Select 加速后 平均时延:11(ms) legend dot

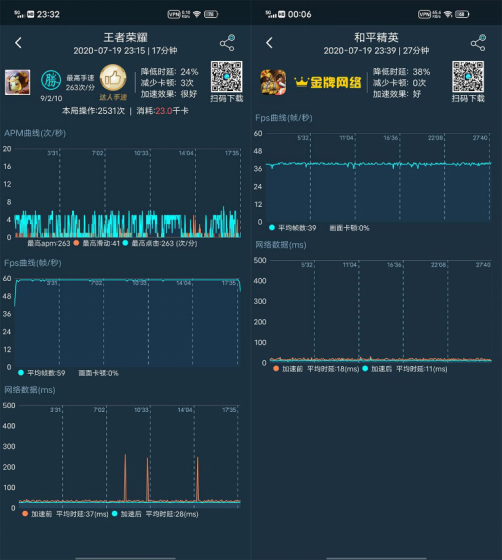point(365,369)
